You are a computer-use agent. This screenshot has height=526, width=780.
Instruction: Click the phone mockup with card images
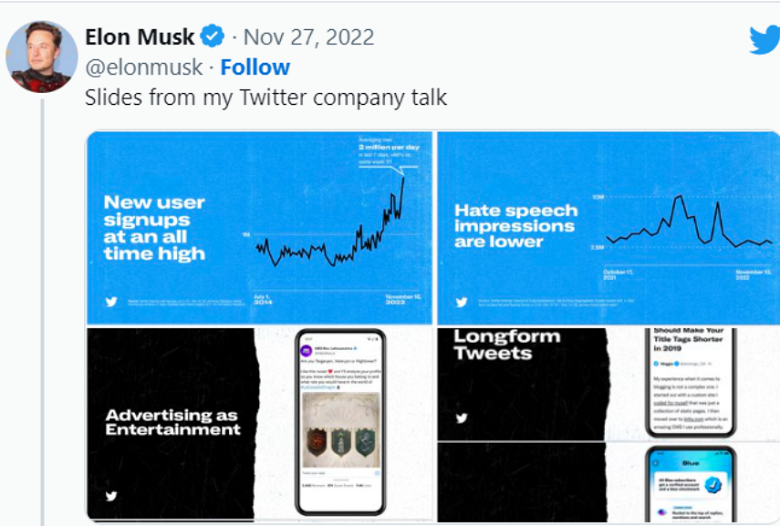(x=340, y=420)
